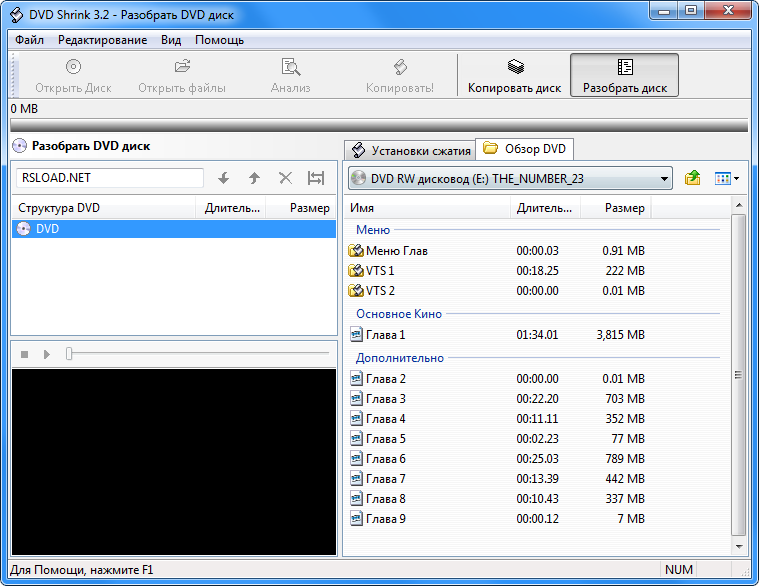Click the 3,815 MB size of Глава 1

(621, 334)
